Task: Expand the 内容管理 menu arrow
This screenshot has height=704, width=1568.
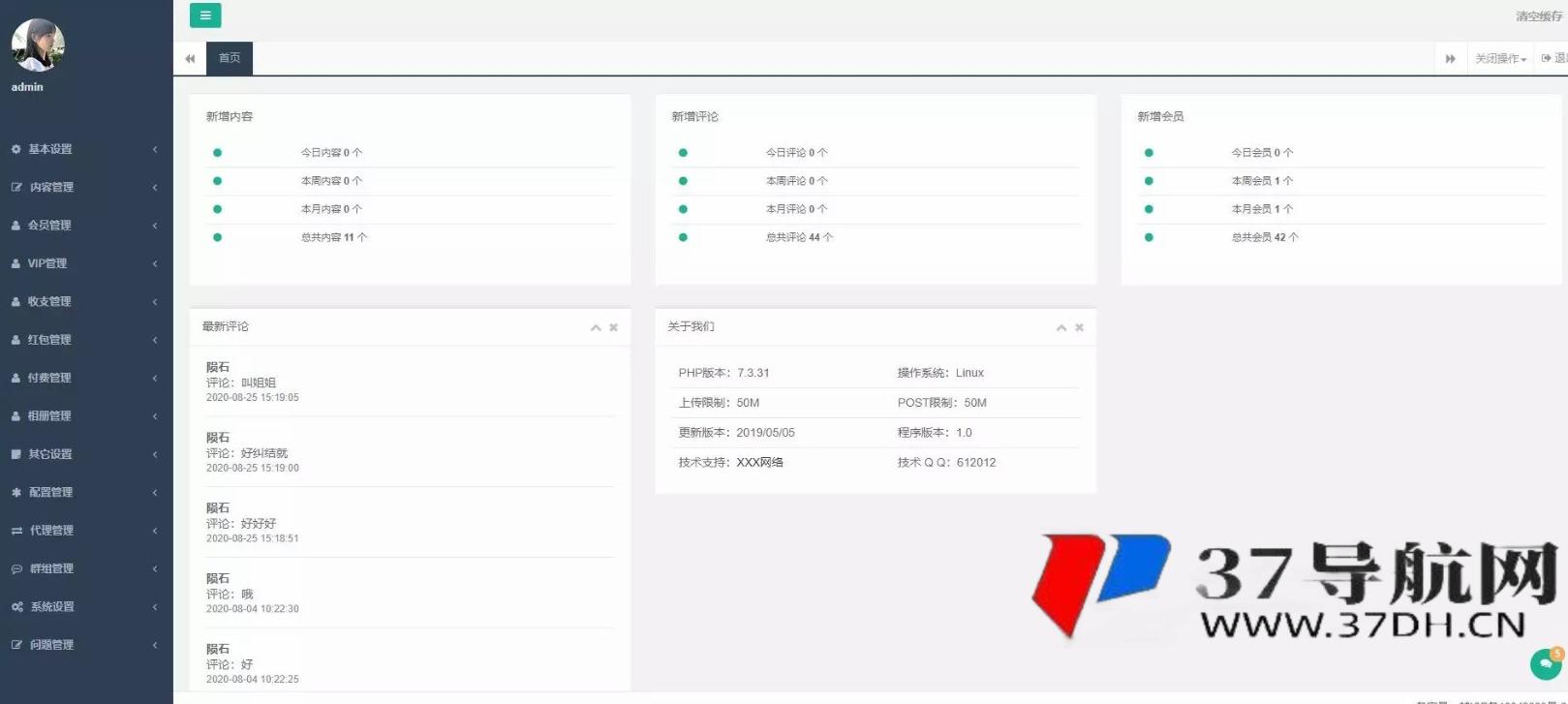Action: (155, 187)
